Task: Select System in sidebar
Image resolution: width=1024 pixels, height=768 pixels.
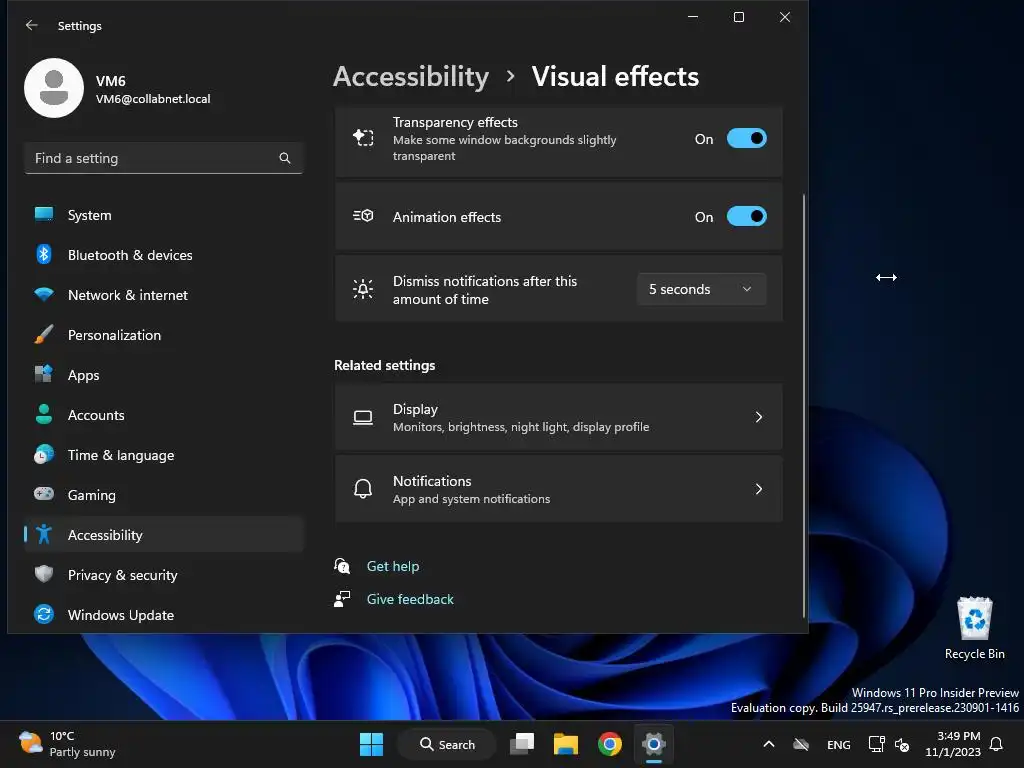Action: click(164, 215)
